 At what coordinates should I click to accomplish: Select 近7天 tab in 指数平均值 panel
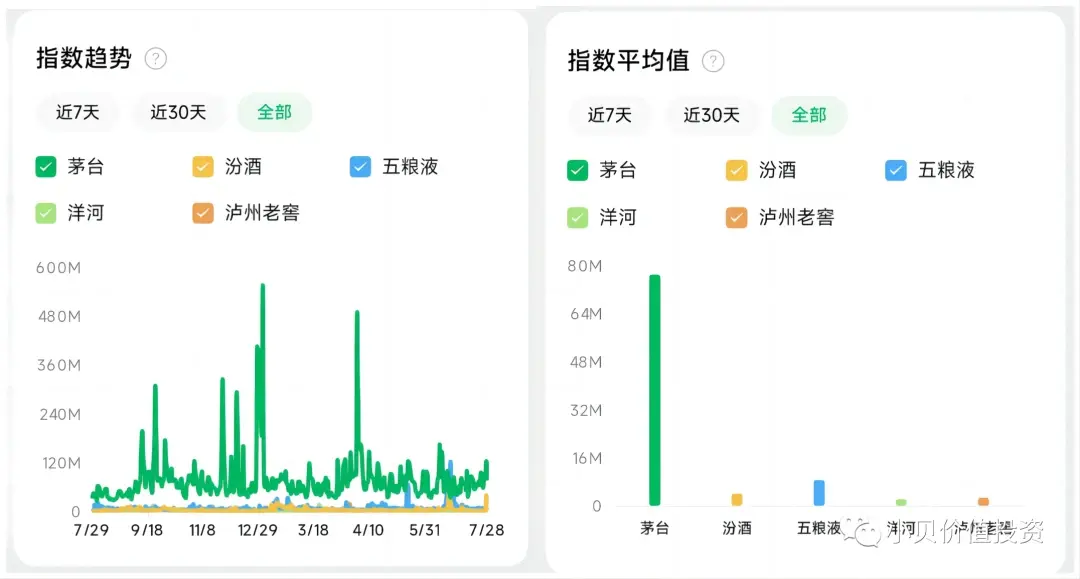[x=610, y=115]
